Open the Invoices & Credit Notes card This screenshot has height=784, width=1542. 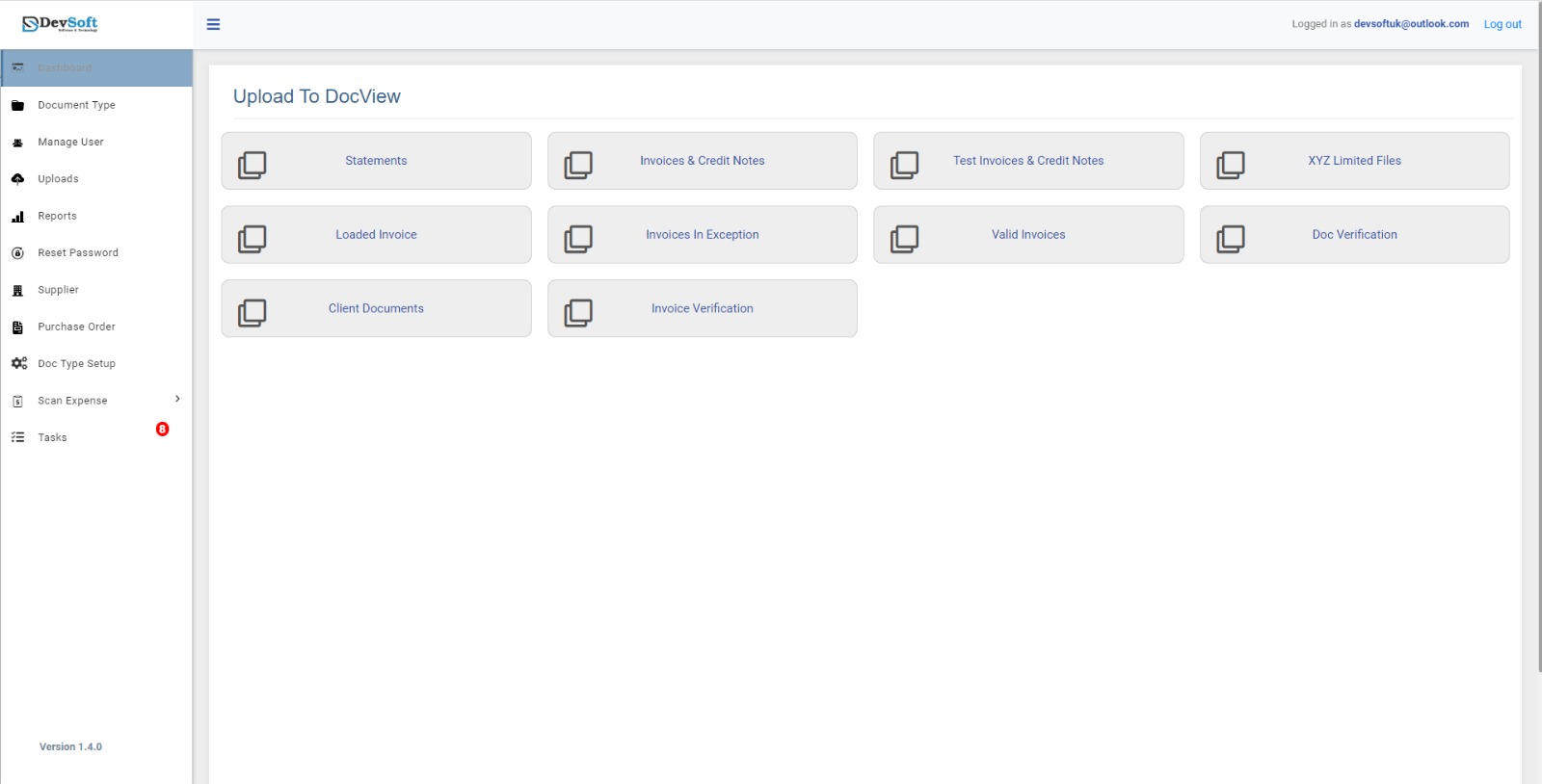pyautogui.click(x=702, y=161)
